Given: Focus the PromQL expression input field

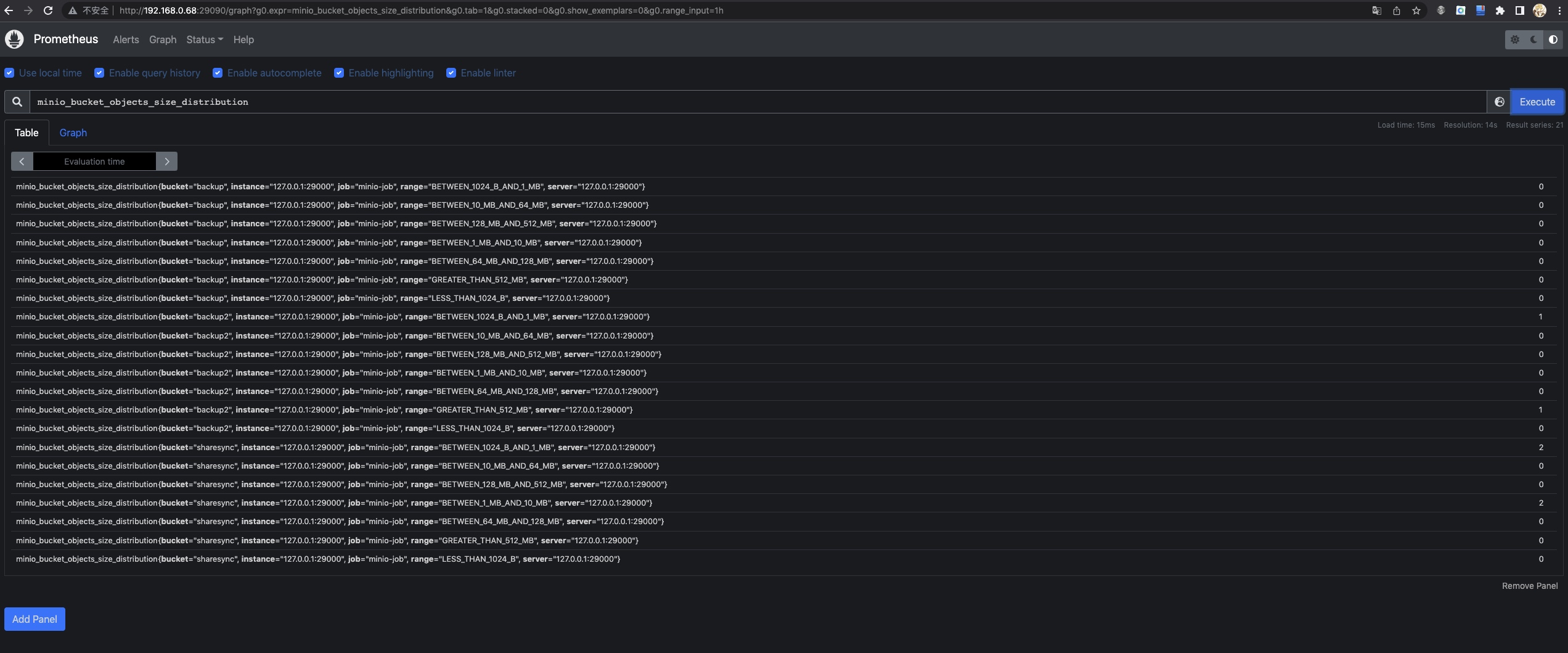Looking at the screenshot, I should pyautogui.click(x=758, y=102).
